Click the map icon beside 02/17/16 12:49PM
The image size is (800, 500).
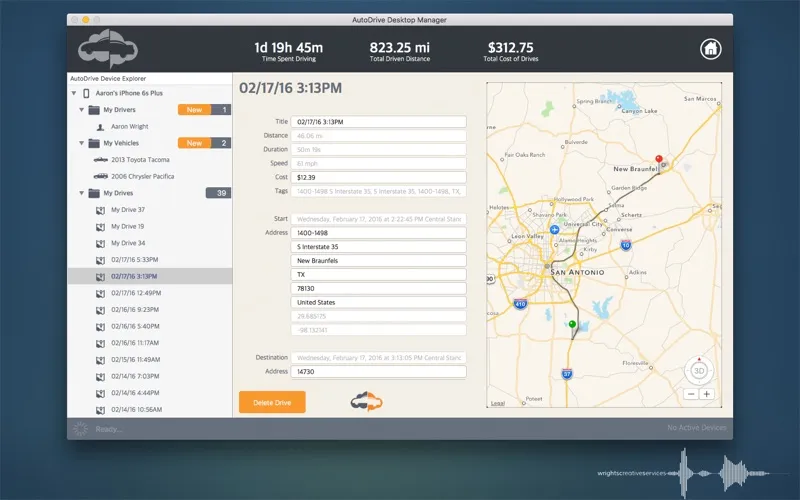click(101, 293)
